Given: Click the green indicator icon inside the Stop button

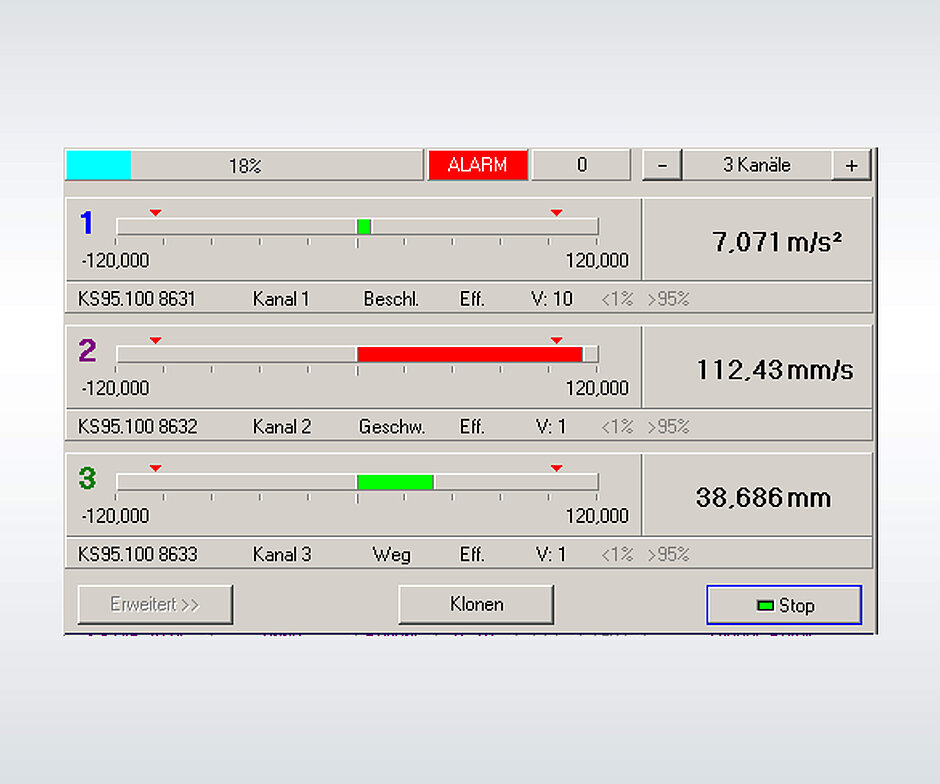Looking at the screenshot, I should click(x=763, y=604).
